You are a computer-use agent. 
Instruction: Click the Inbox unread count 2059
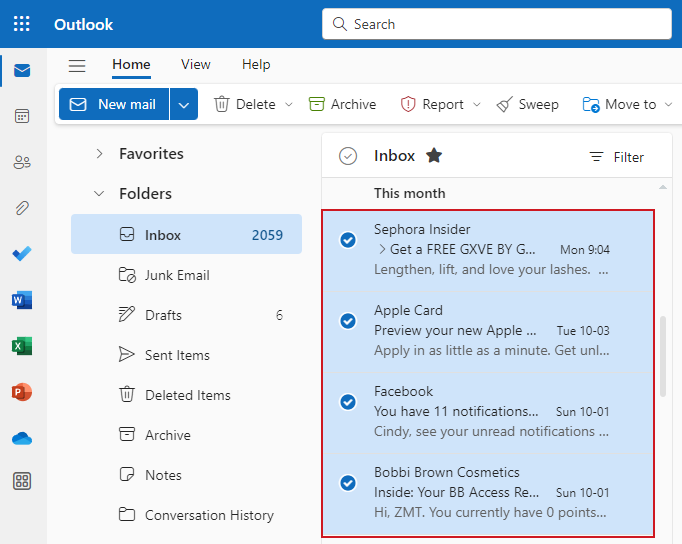tap(267, 235)
